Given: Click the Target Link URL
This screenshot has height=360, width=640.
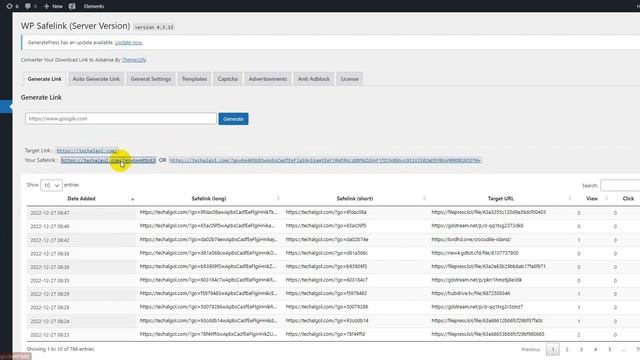Looking at the screenshot, I should pos(87,151).
